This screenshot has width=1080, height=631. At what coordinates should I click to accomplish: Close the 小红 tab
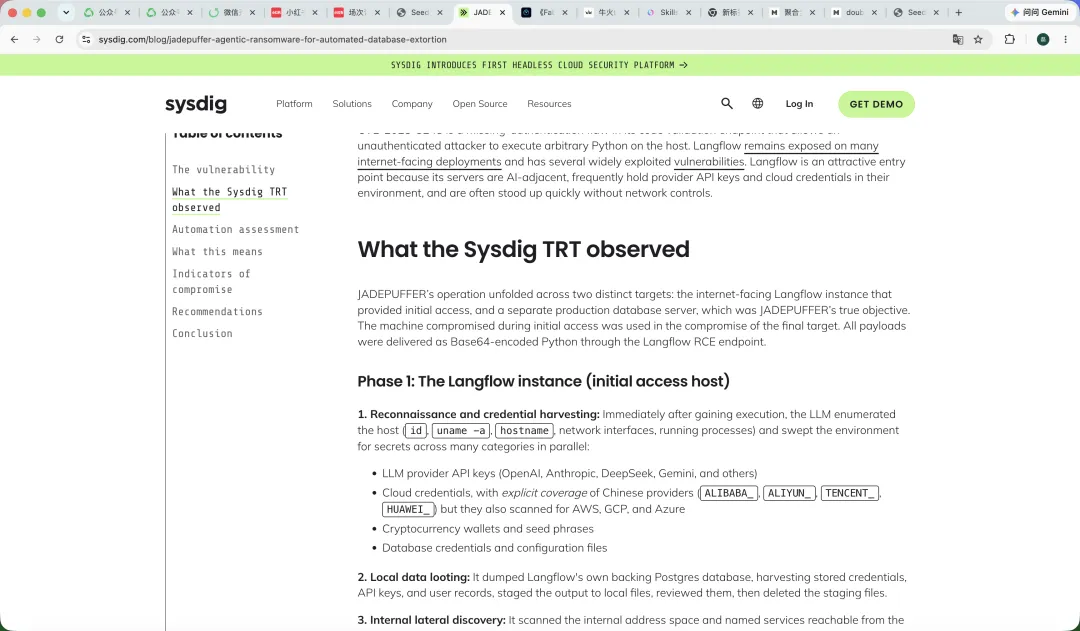[x=315, y=12]
